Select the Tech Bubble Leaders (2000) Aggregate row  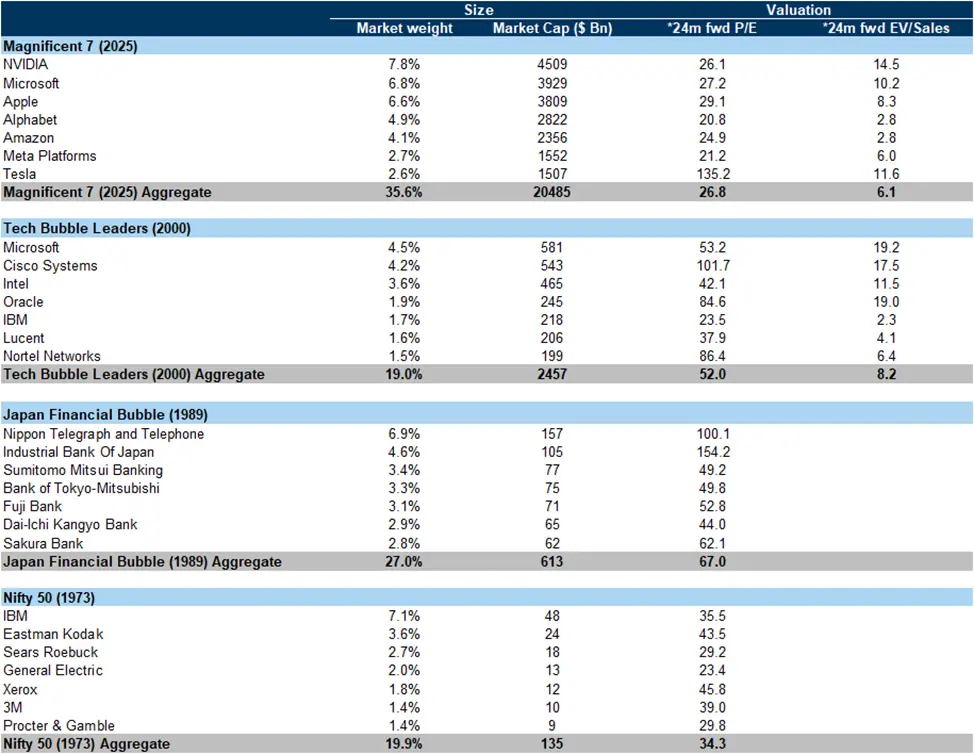(x=487, y=374)
